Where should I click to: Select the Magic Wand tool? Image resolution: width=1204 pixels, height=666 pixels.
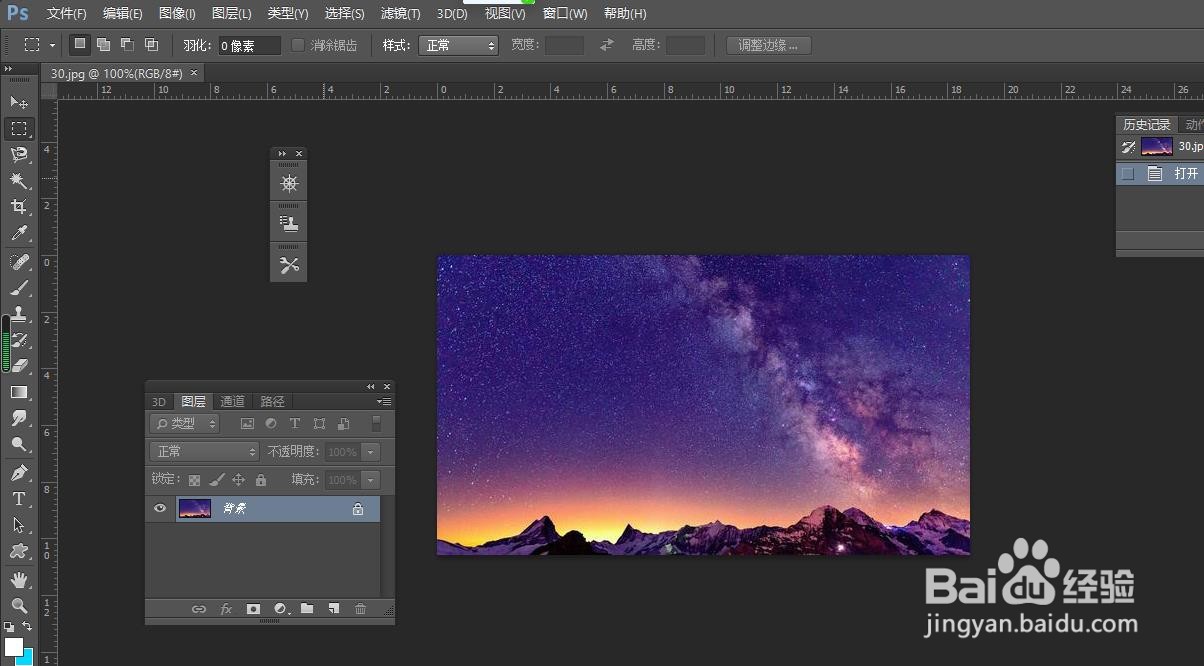[19, 181]
